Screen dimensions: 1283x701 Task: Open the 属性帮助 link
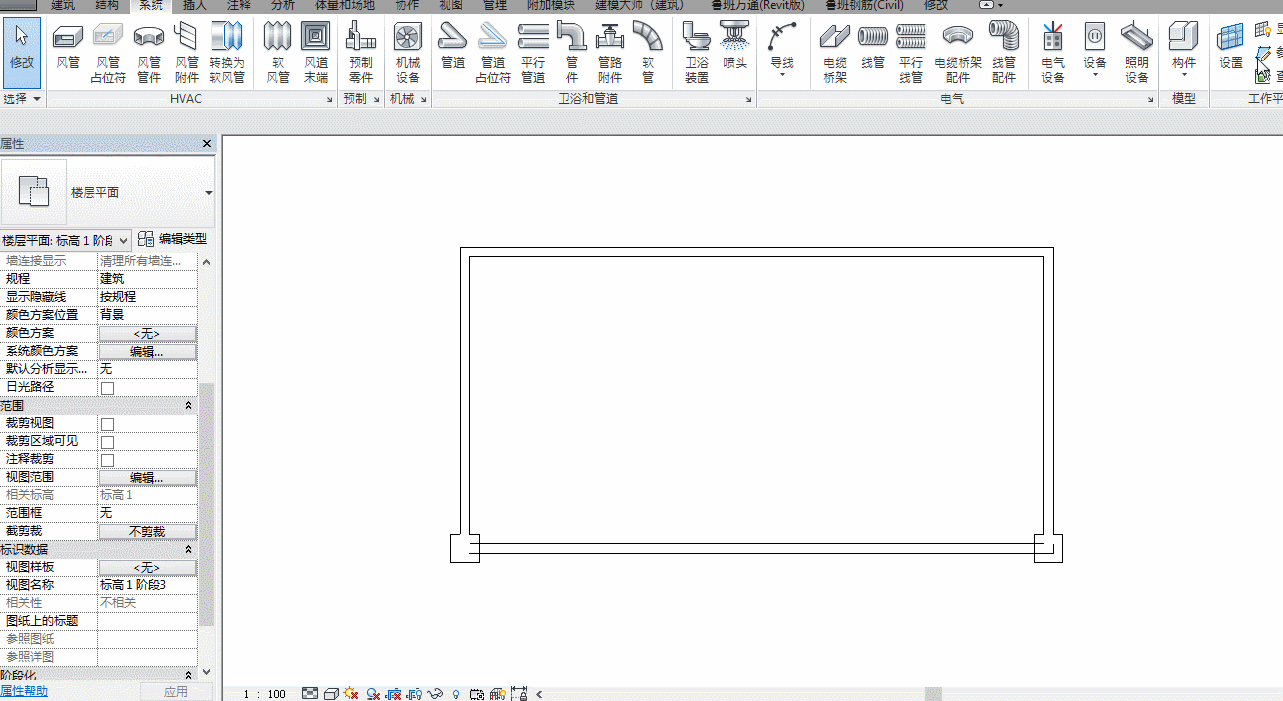tap(24, 691)
